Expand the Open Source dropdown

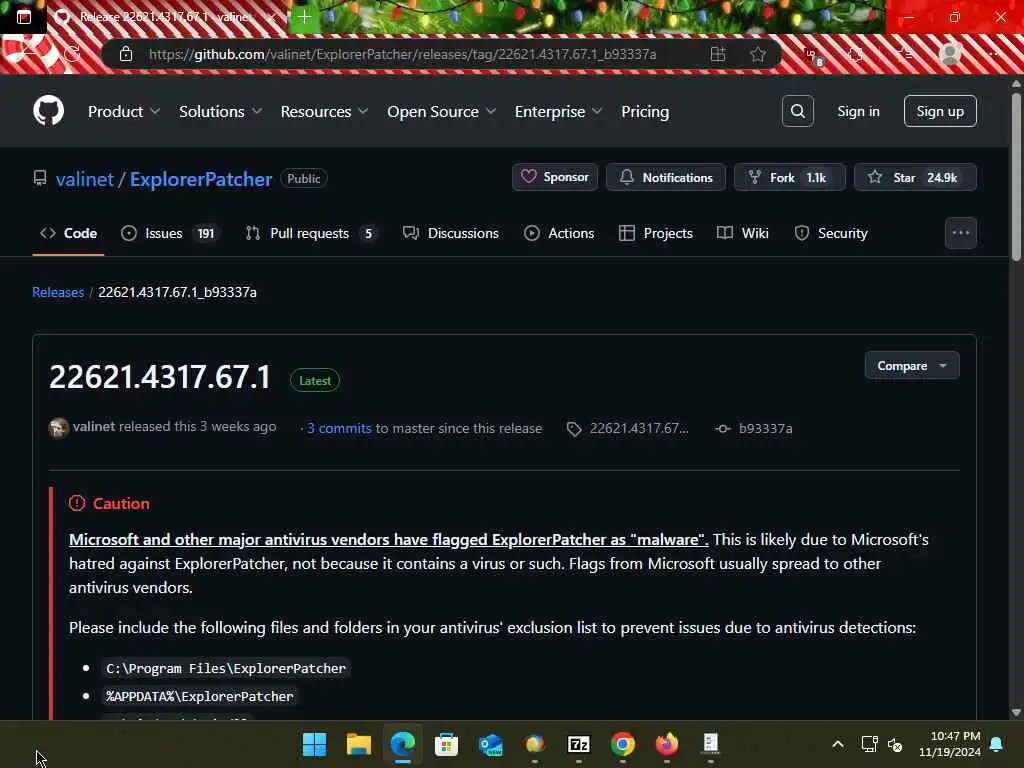click(441, 112)
